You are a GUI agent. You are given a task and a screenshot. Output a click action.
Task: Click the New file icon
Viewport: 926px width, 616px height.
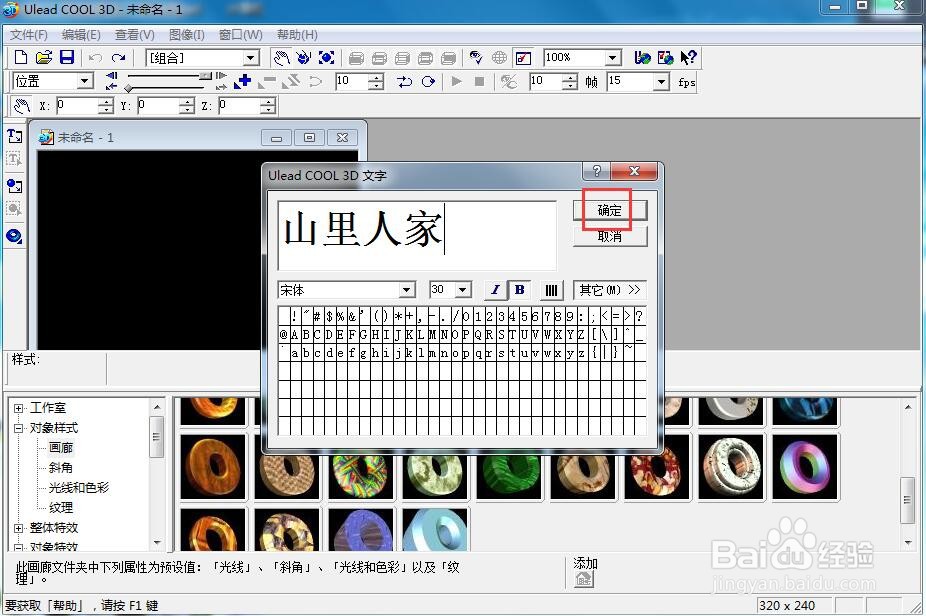click(21, 57)
